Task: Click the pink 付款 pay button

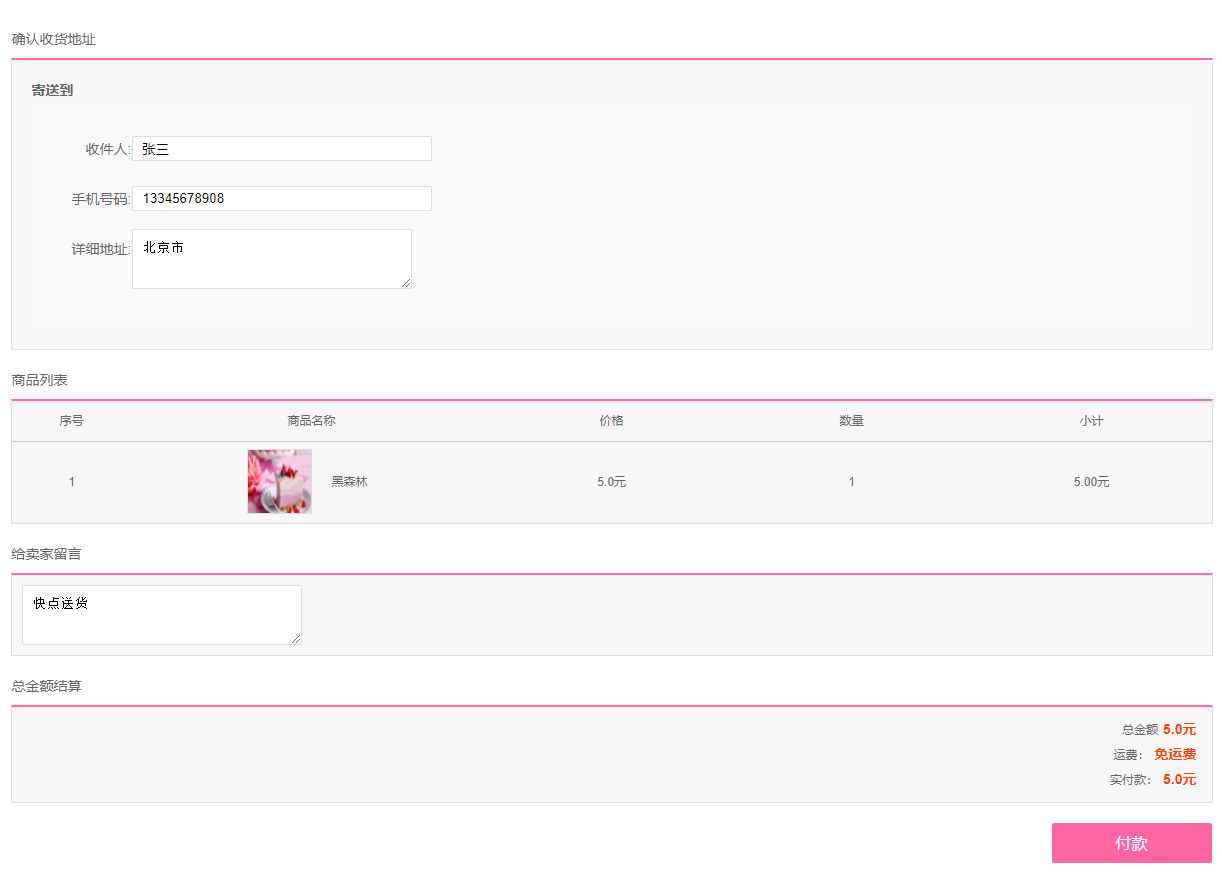Action: click(1132, 843)
